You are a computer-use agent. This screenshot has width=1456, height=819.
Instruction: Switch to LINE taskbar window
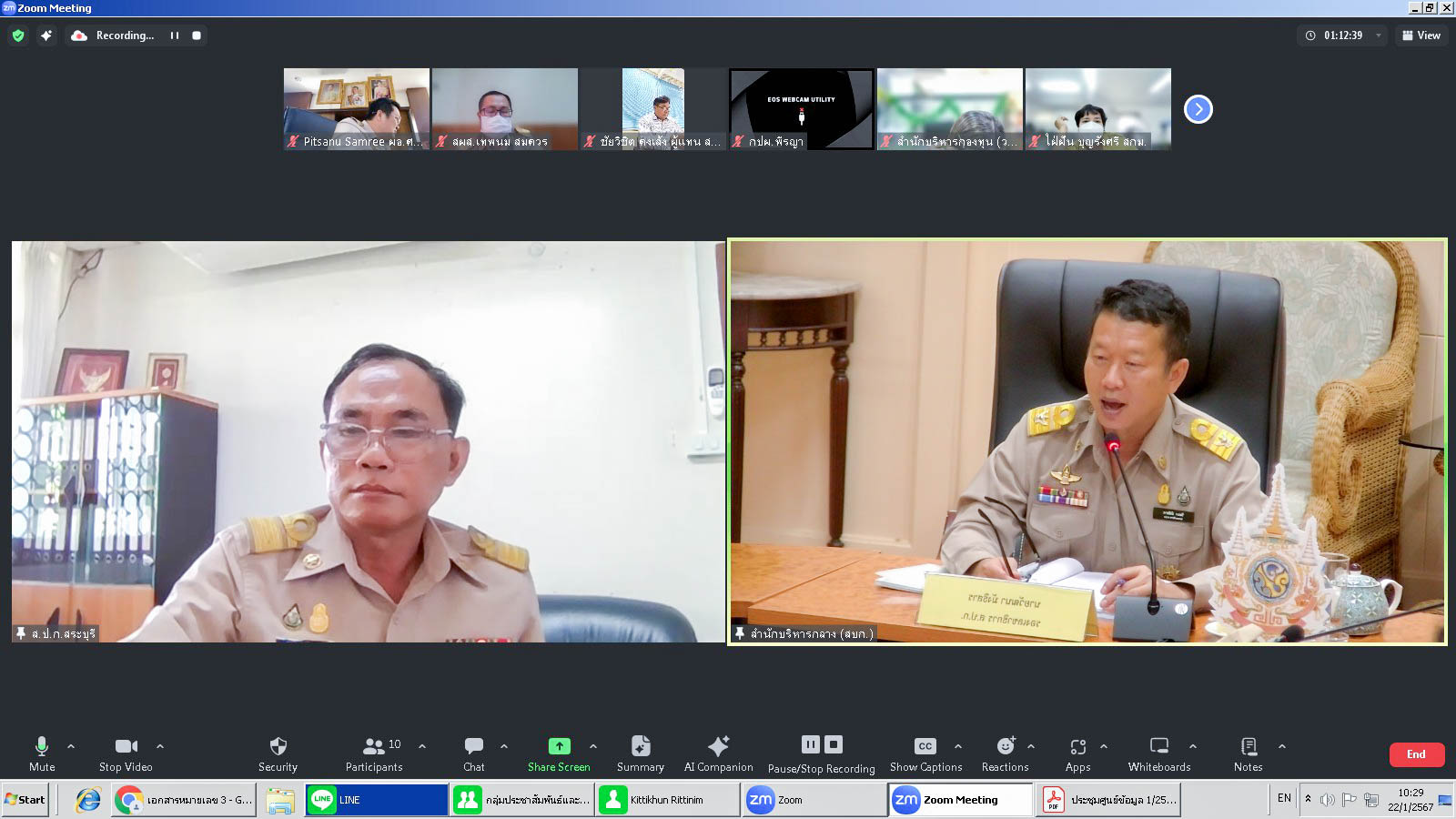(377, 800)
